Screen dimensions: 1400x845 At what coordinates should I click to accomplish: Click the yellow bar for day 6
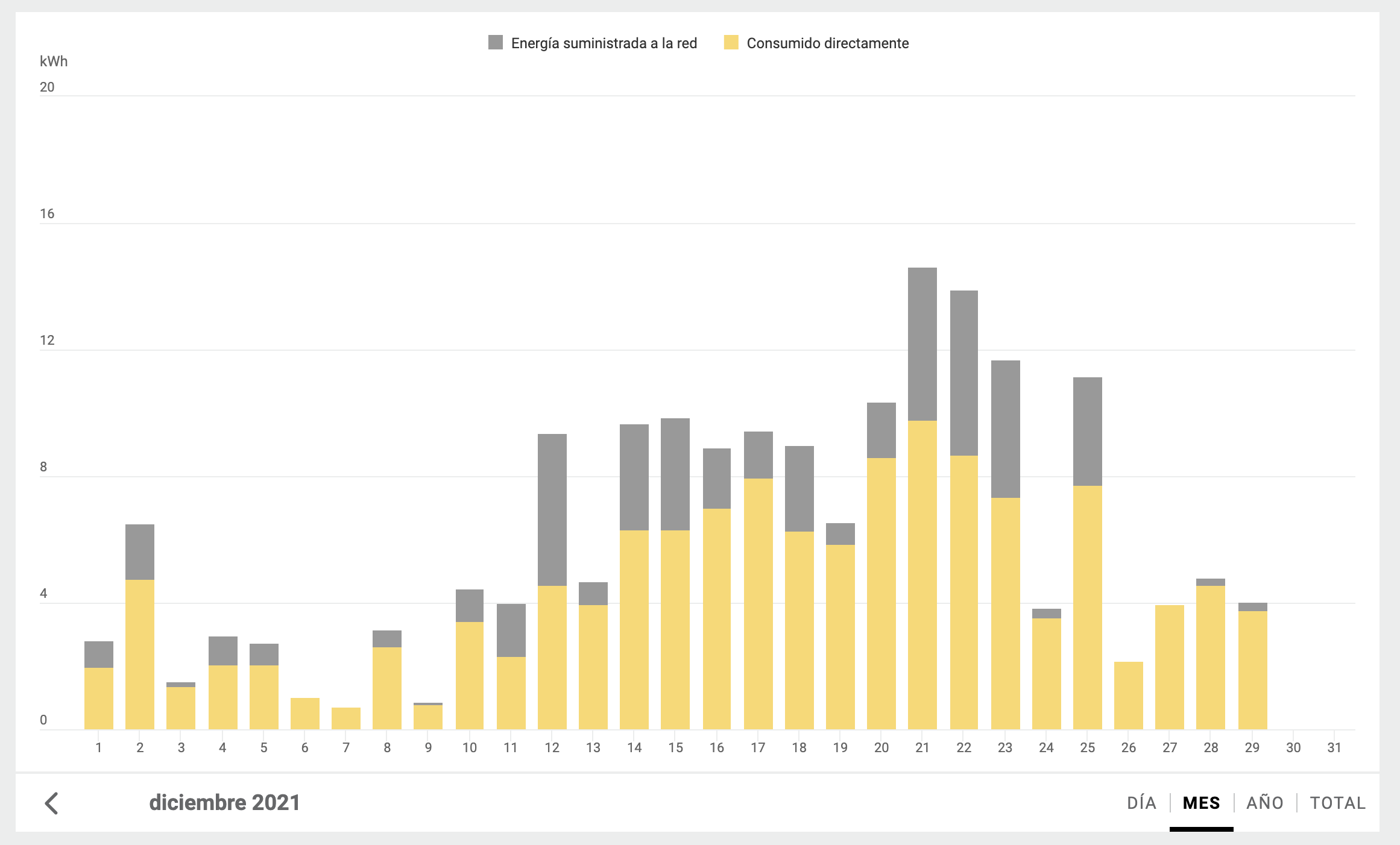[x=305, y=714]
